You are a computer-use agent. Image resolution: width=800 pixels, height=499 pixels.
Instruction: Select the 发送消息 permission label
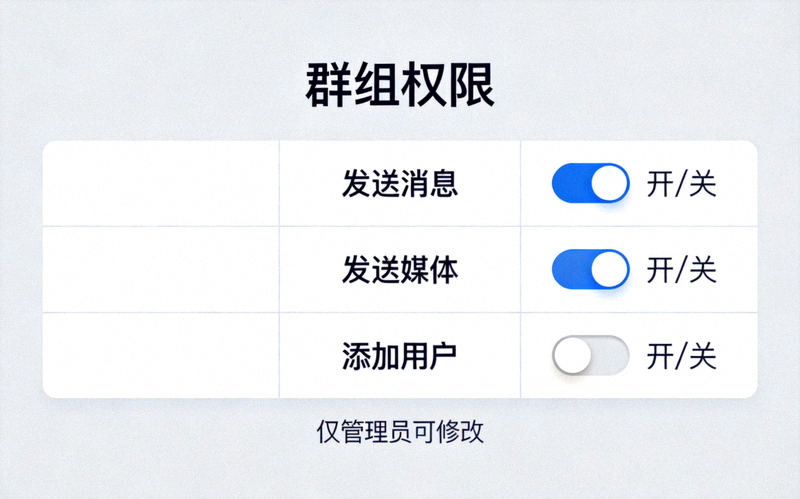pos(399,184)
